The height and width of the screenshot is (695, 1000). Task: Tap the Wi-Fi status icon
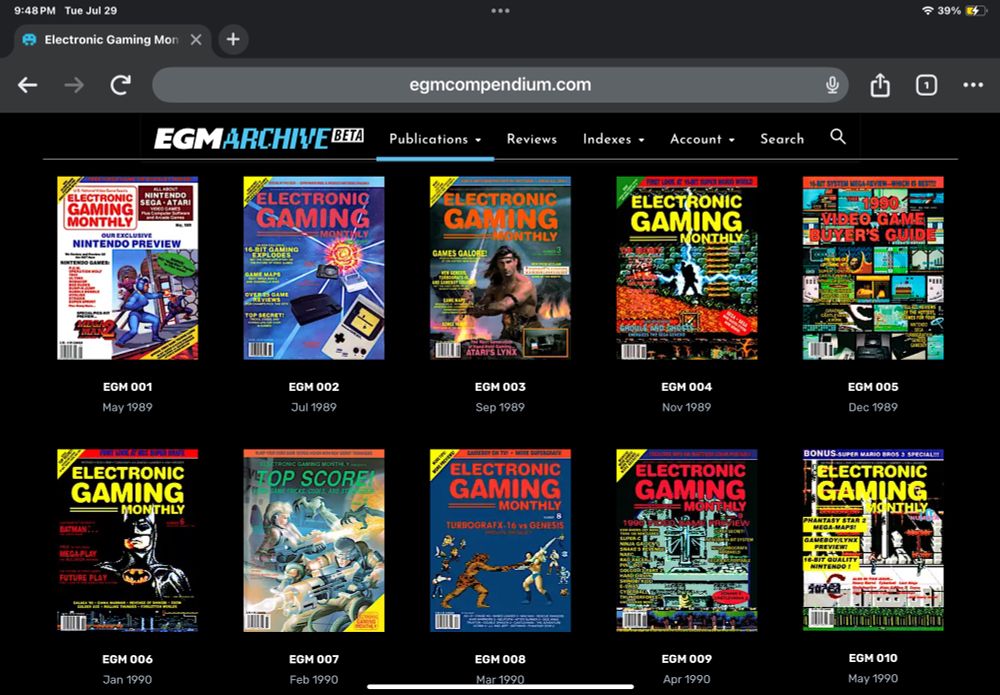(927, 11)
